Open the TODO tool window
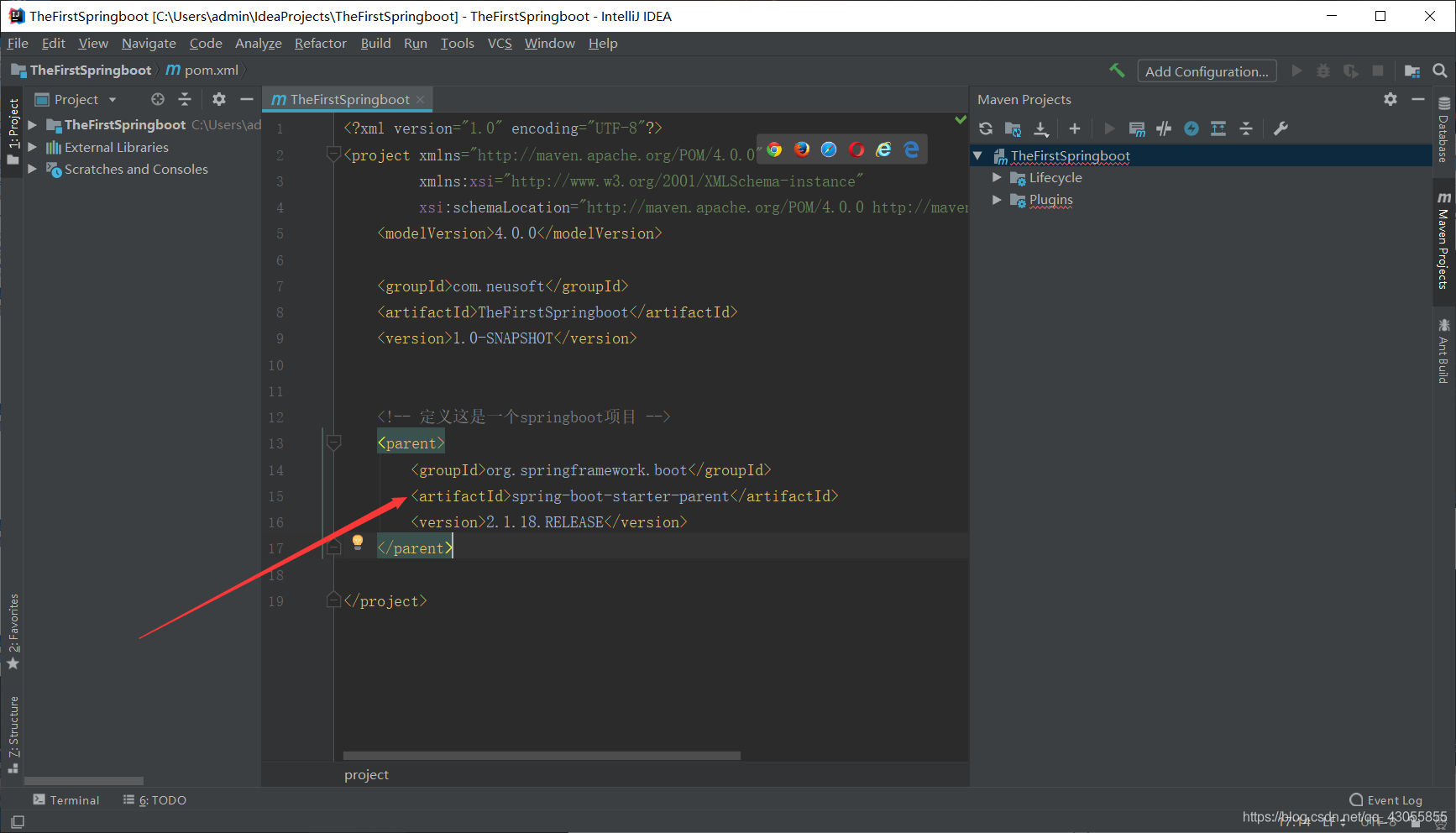Viewport: 1456px width, 833px height. coord(155,800)
